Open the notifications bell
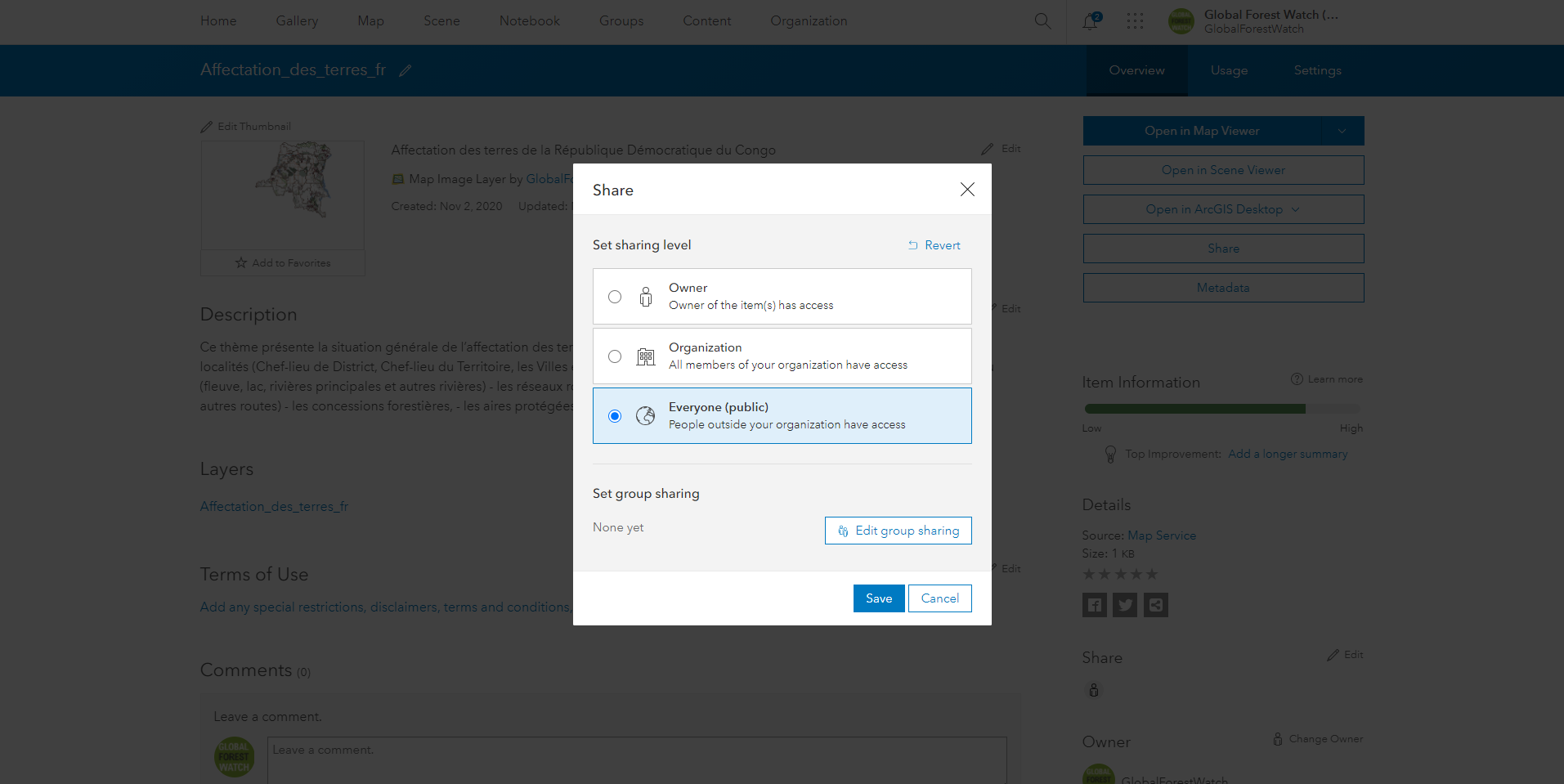 coord(1090,22)
